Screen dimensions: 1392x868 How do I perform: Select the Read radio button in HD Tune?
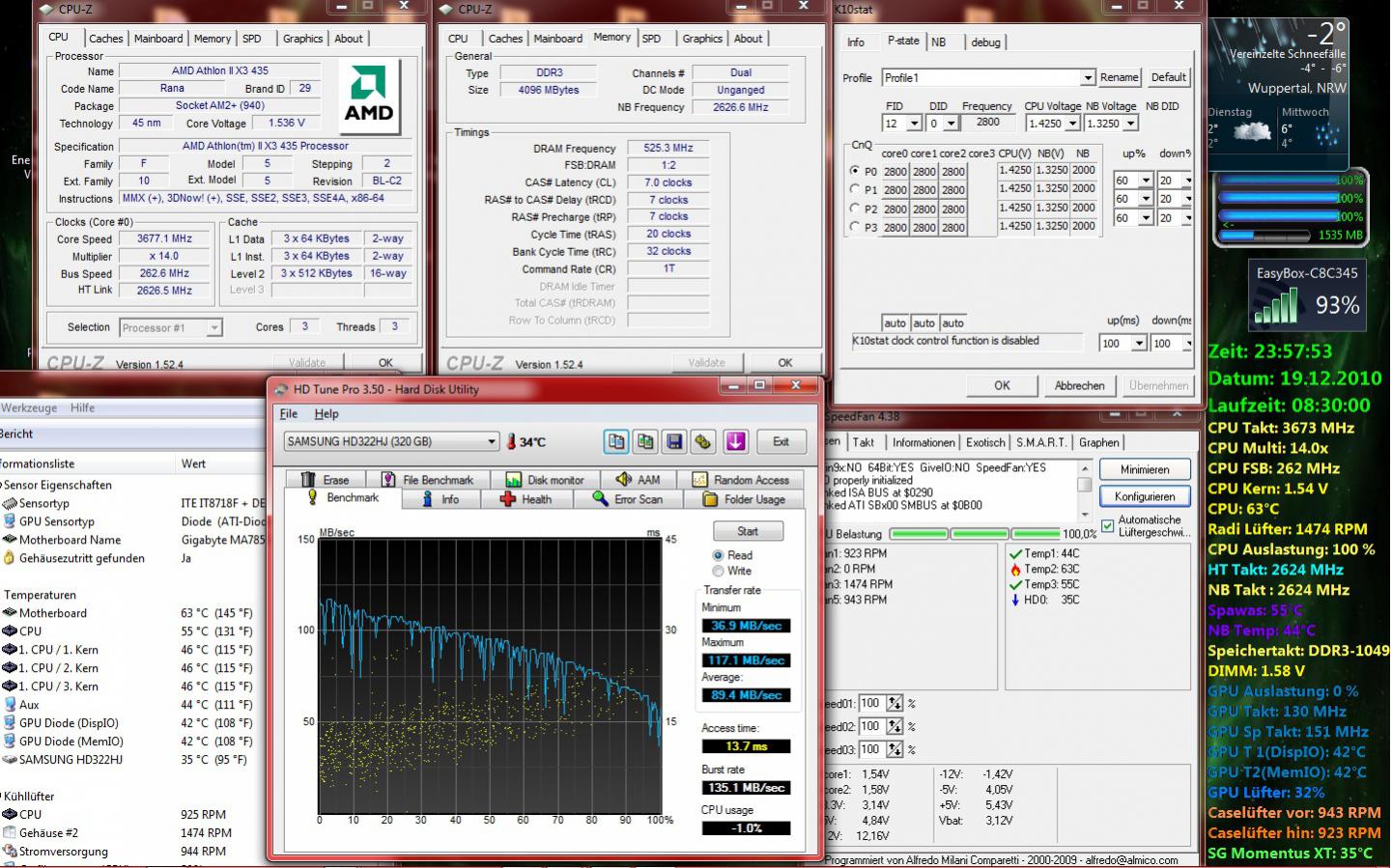tap(718, 555)
